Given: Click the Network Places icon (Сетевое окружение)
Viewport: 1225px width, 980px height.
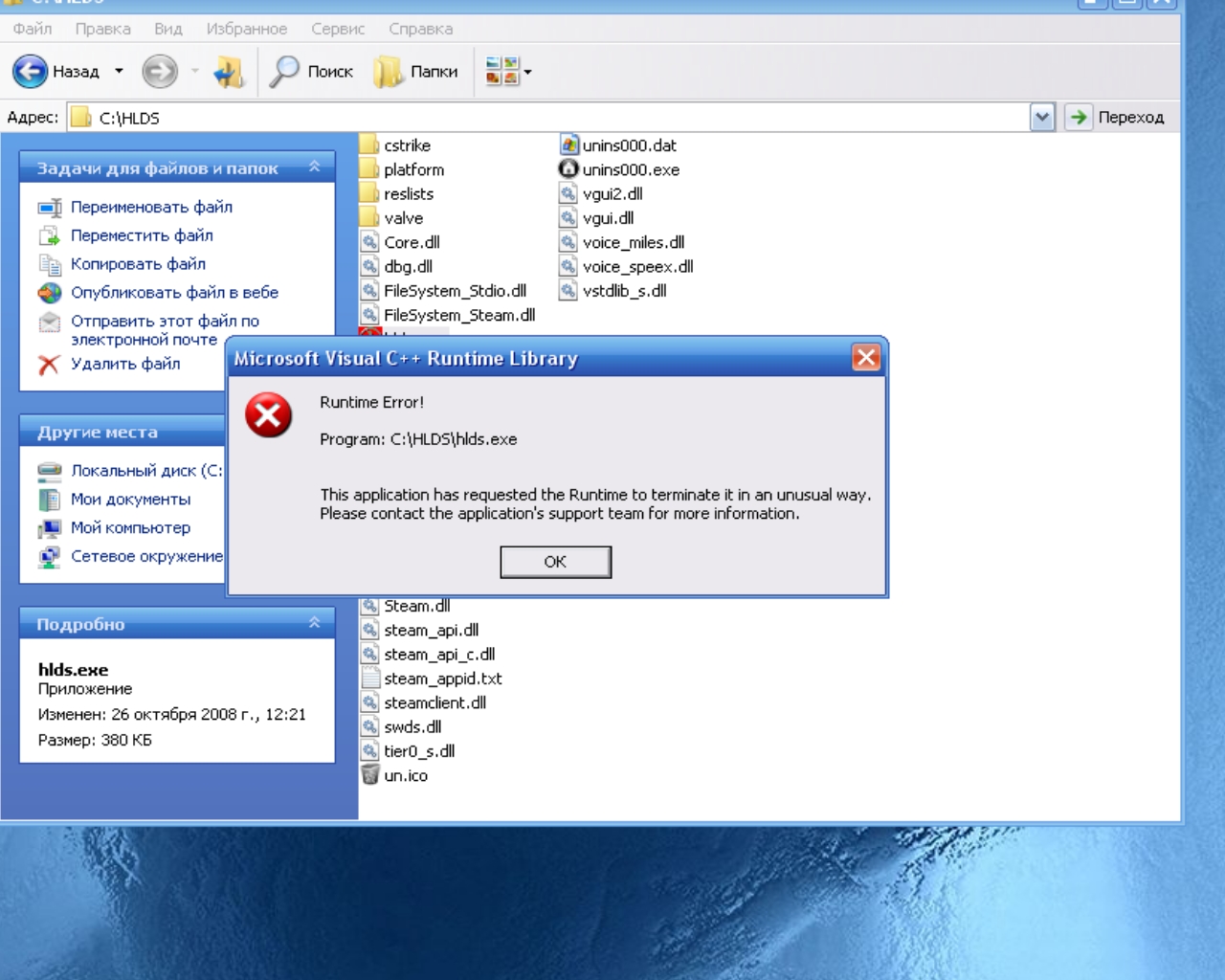Looking at the screenshot, I should (x=50, y=557).
